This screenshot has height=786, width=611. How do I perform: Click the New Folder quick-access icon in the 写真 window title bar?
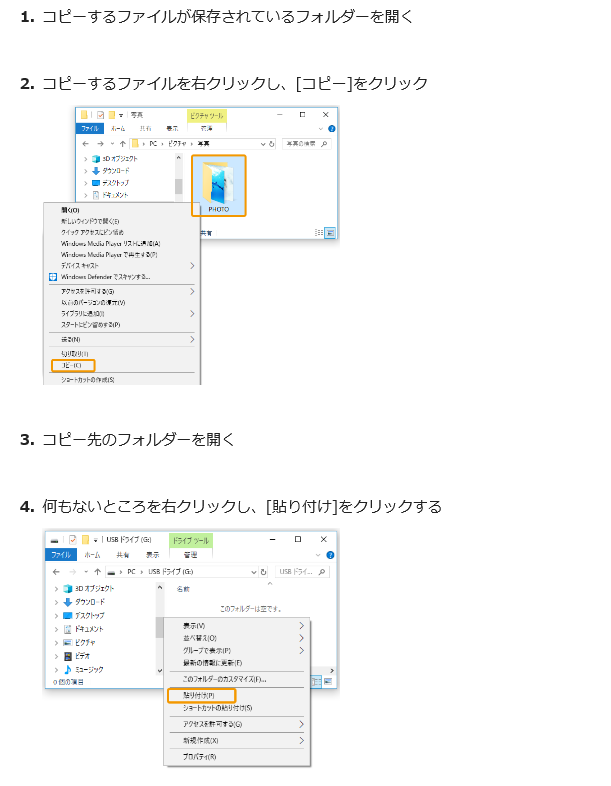pos(112,115)
